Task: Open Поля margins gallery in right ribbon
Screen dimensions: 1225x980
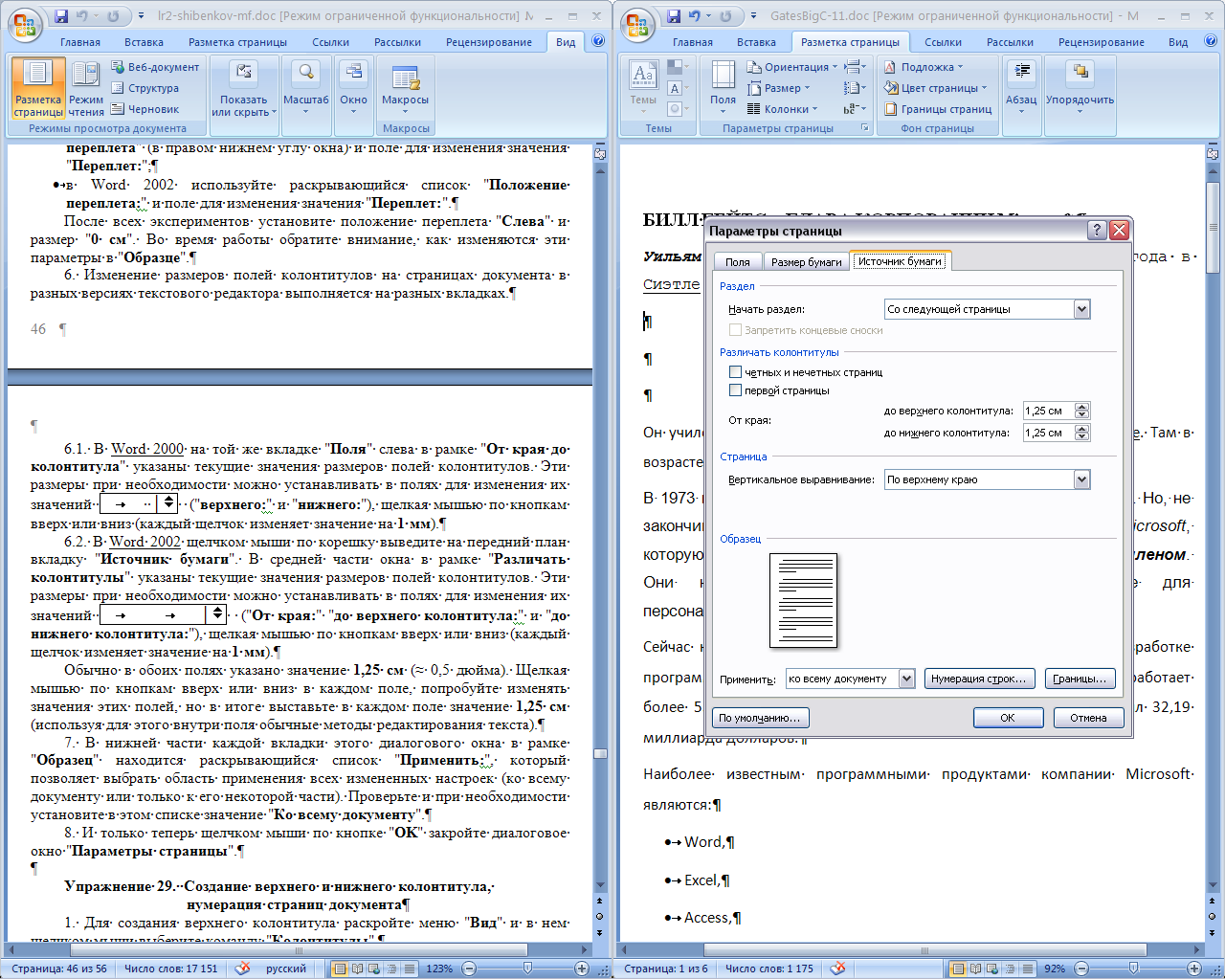Action: coord(724,88)
